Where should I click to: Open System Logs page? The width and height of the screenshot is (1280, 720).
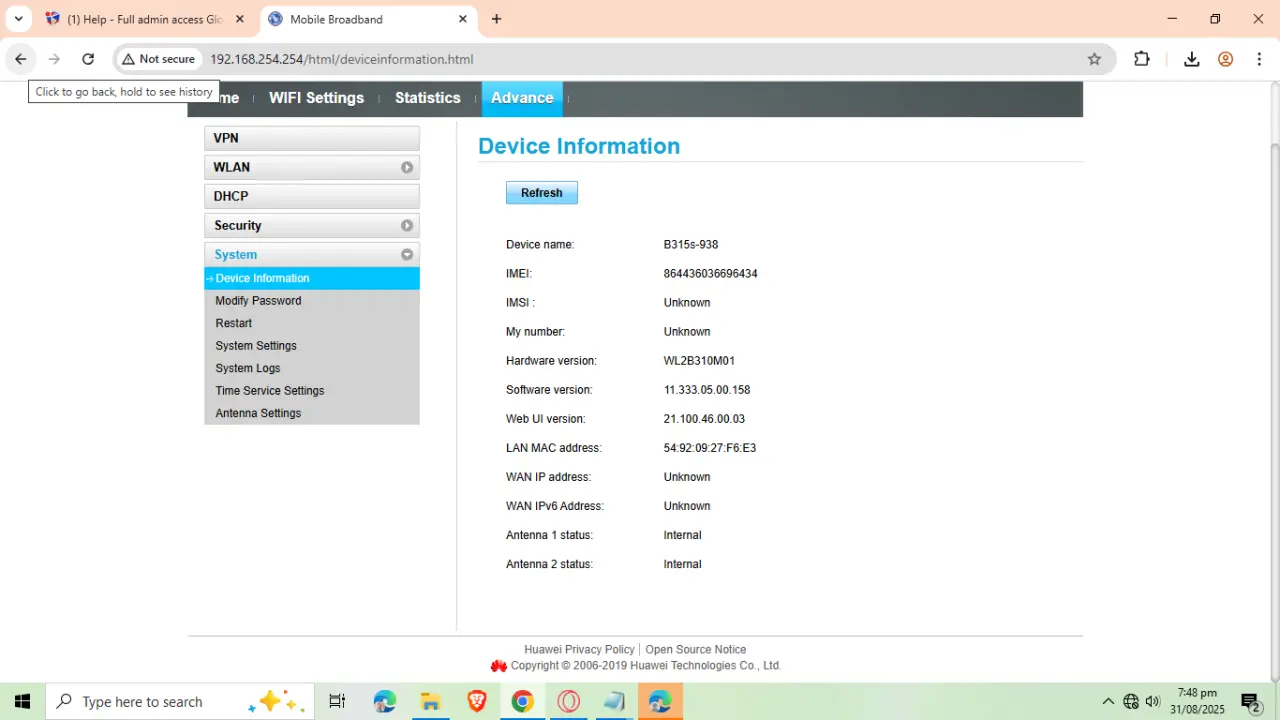point(248,368)
